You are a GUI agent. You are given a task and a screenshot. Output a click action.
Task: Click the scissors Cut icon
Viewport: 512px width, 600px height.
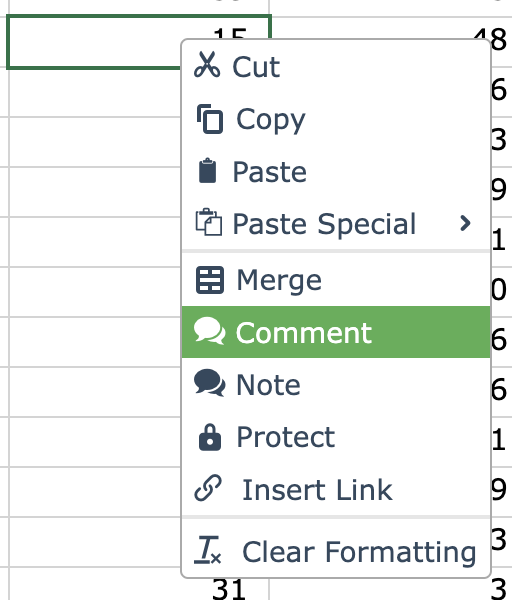207,65
